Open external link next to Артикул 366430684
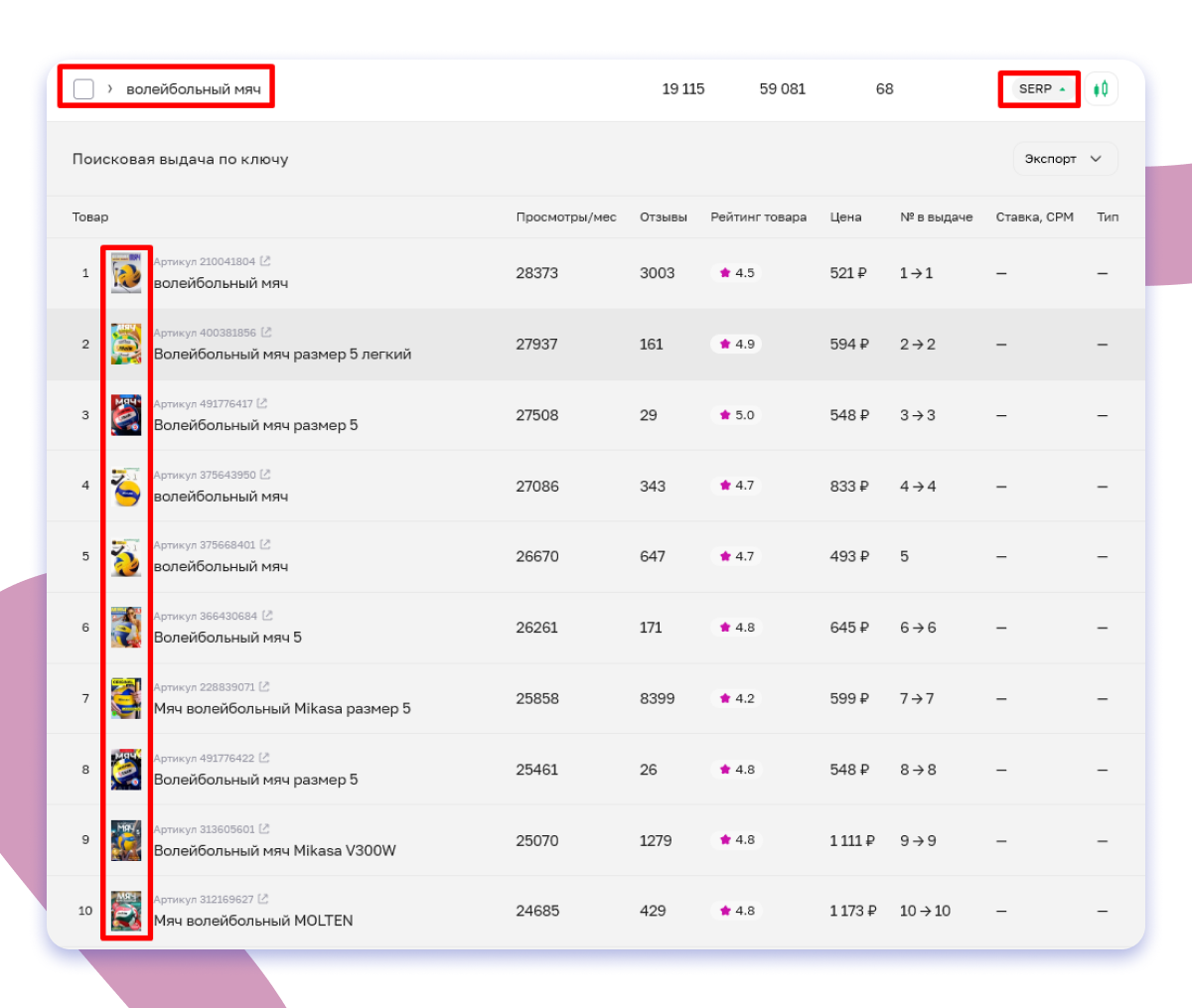Screen dimensions: 1192x1008 [x=267, y=616]
